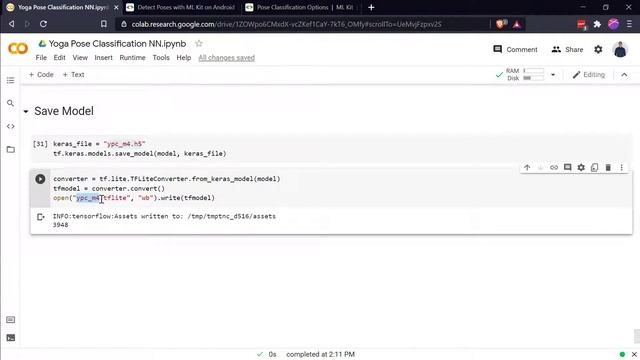Image resolution: width=640 pixels, height=360 pixels.
Task: Reload the page
Action: 43,24
